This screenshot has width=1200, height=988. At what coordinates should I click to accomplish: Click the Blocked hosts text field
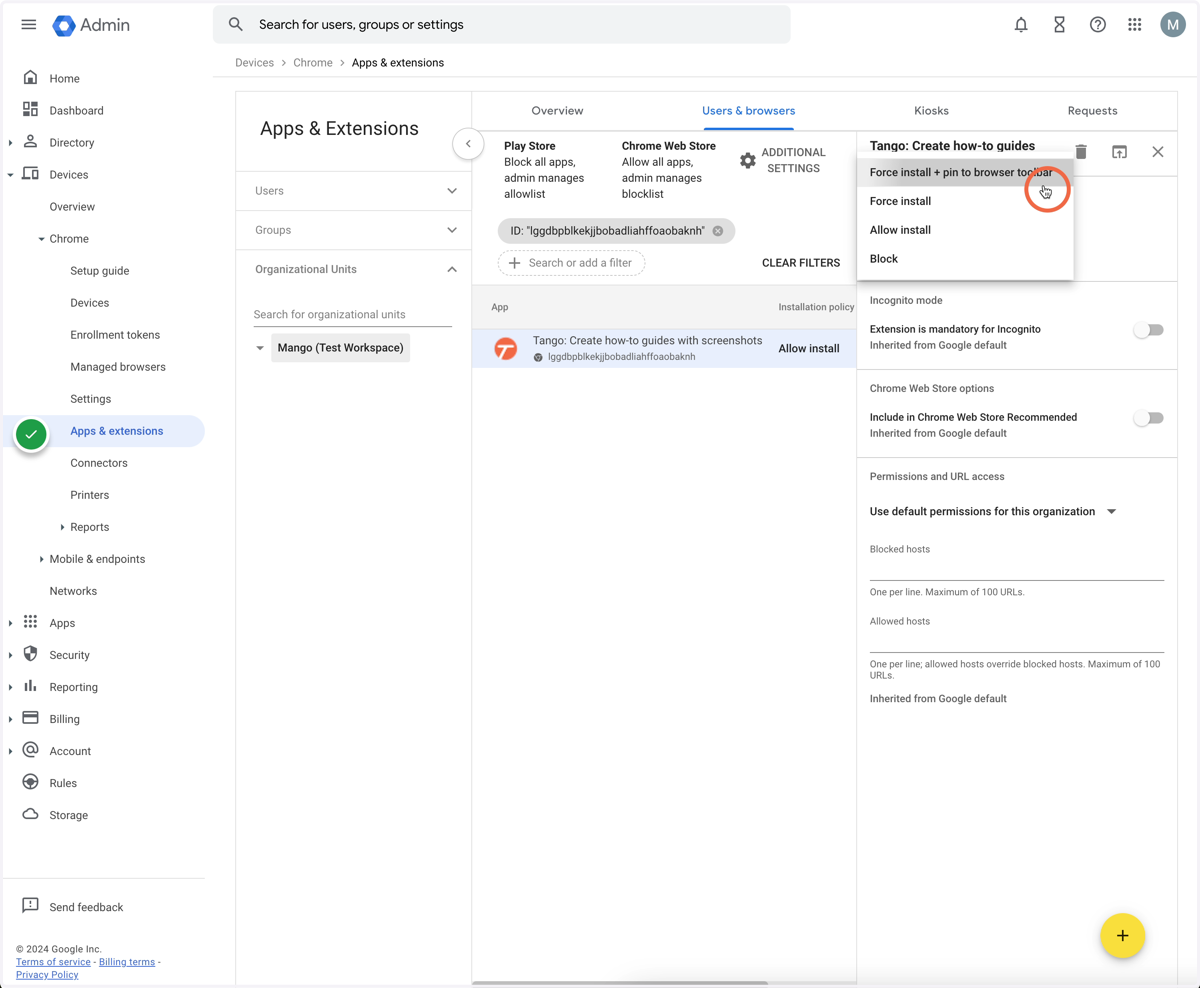click(x=1016, y=568)
